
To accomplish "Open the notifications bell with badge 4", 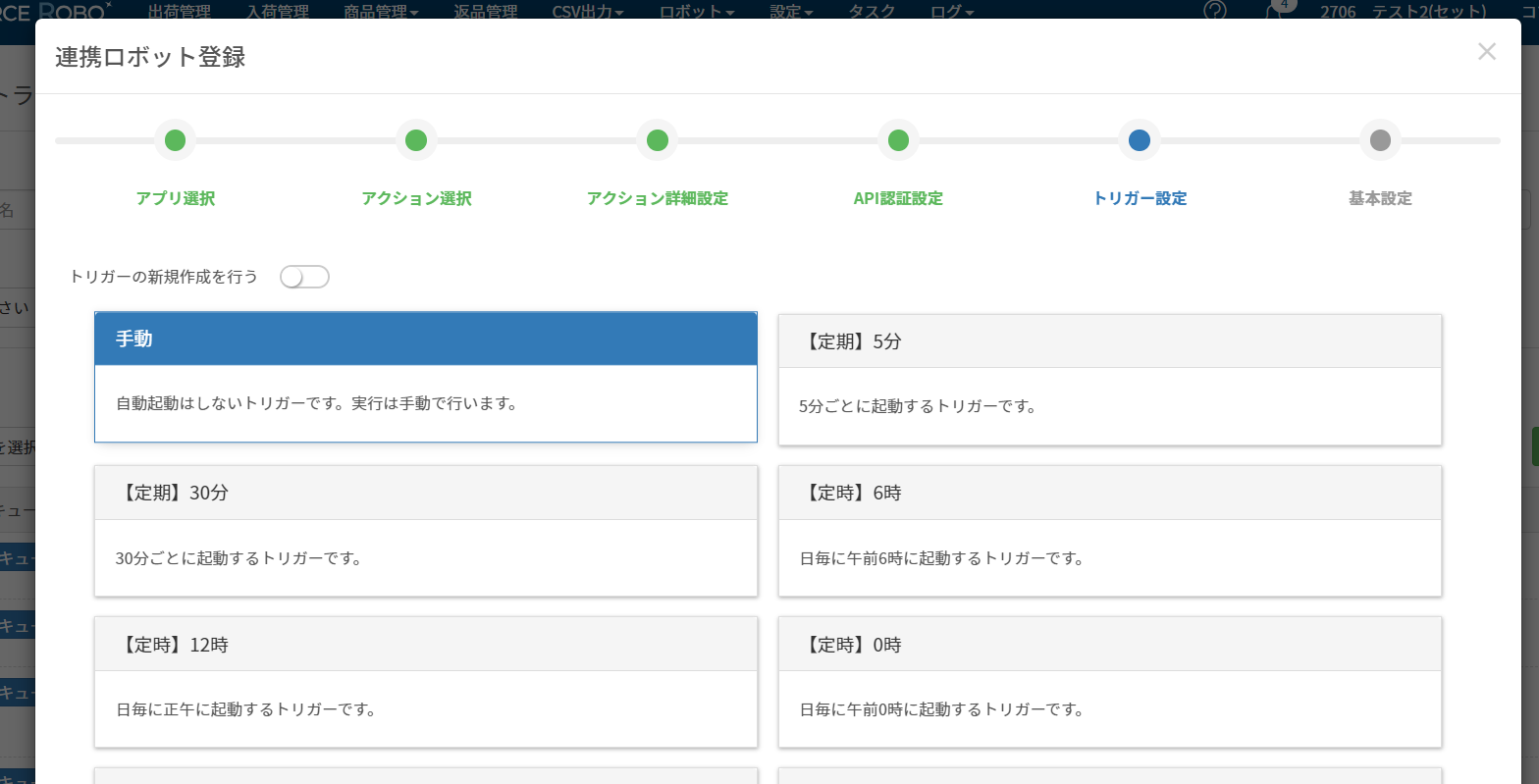I will pyautogui.click(x=1278, y=10).
